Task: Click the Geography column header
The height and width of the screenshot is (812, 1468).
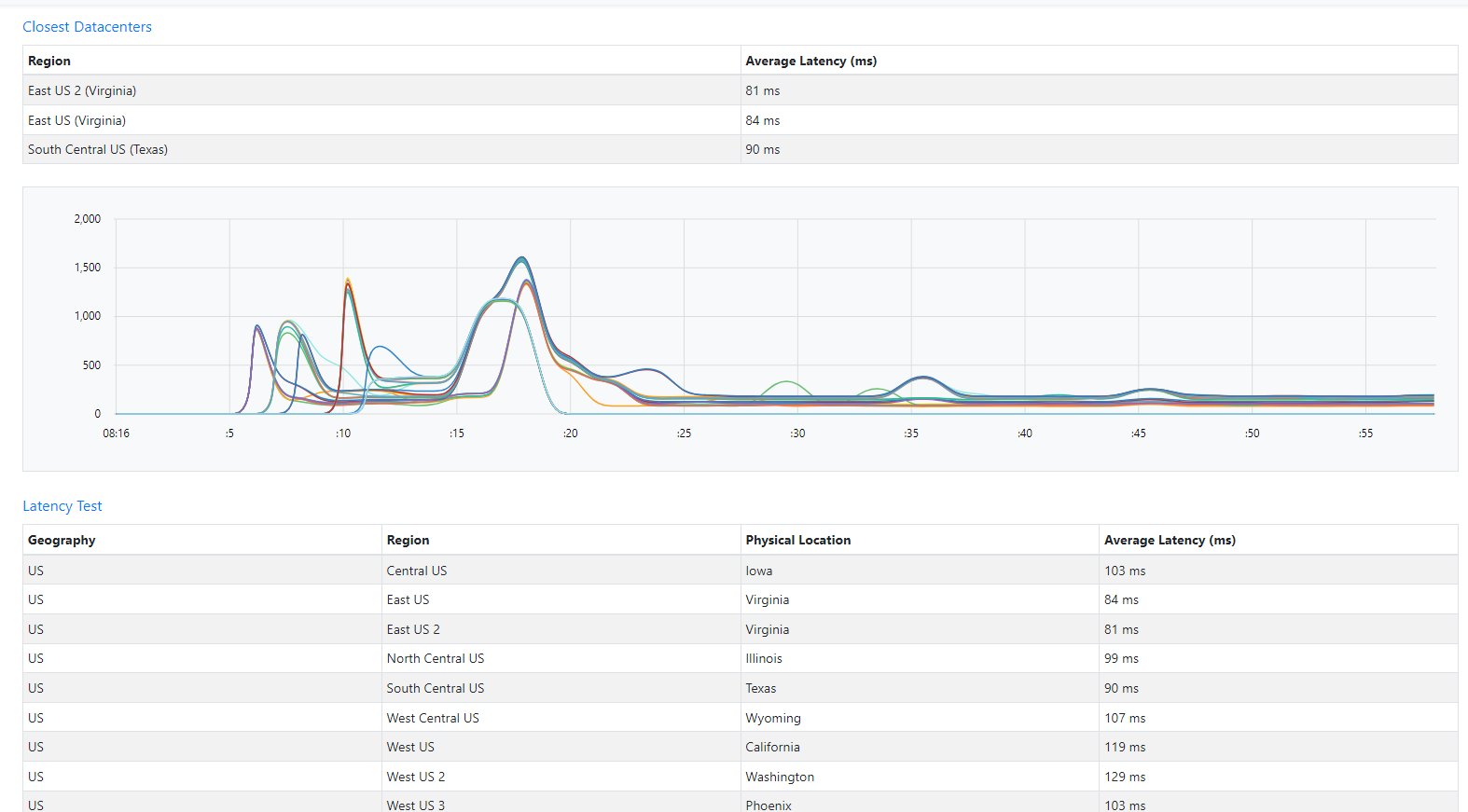Action: pos(62,540)
